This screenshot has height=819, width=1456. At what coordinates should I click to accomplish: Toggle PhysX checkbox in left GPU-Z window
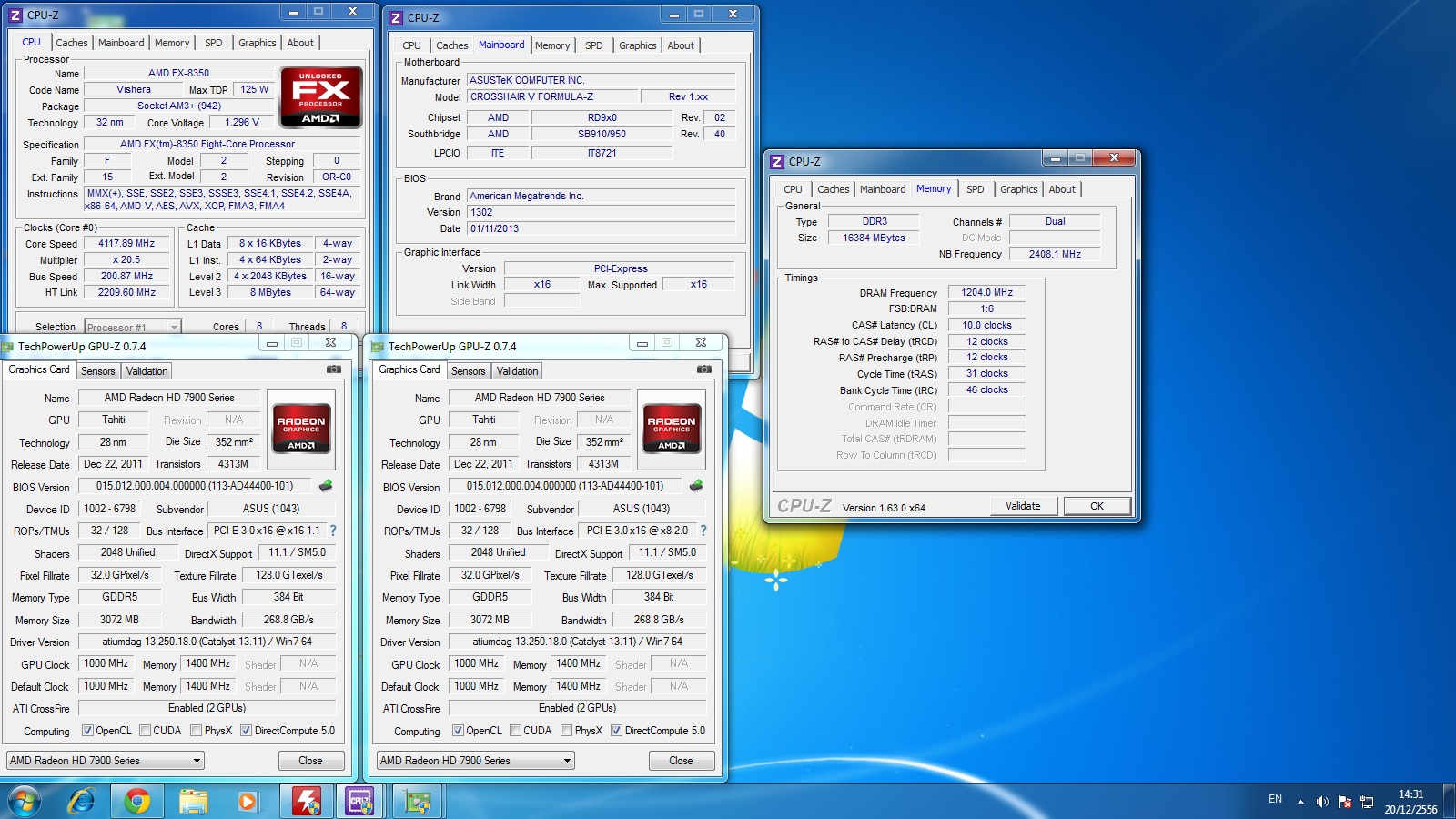click(197, 731)
